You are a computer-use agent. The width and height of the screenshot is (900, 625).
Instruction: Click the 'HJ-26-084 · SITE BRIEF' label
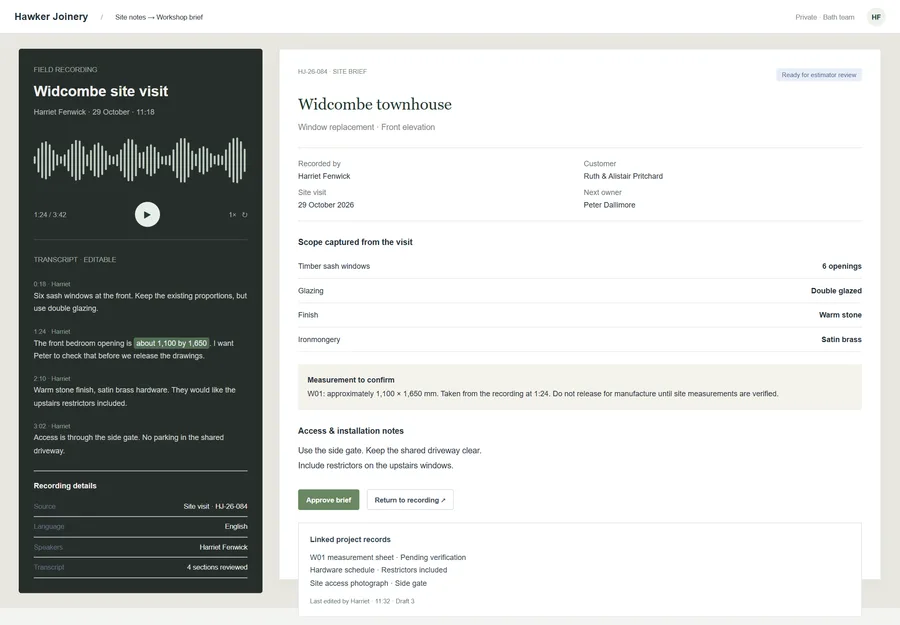point(332,72)
